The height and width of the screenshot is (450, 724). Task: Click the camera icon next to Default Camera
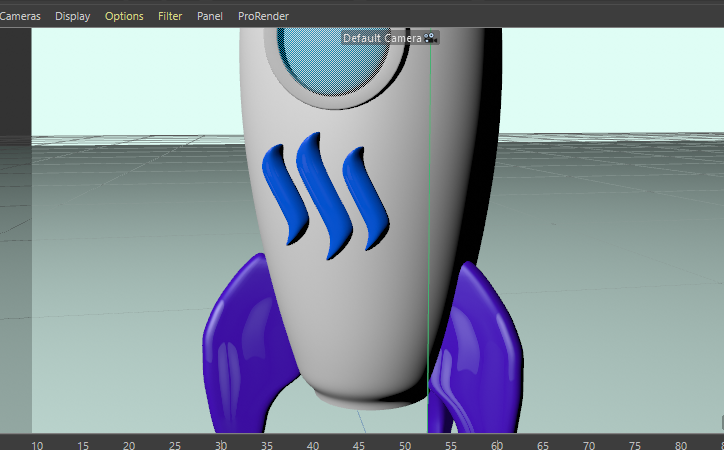(x=430, y=38)
